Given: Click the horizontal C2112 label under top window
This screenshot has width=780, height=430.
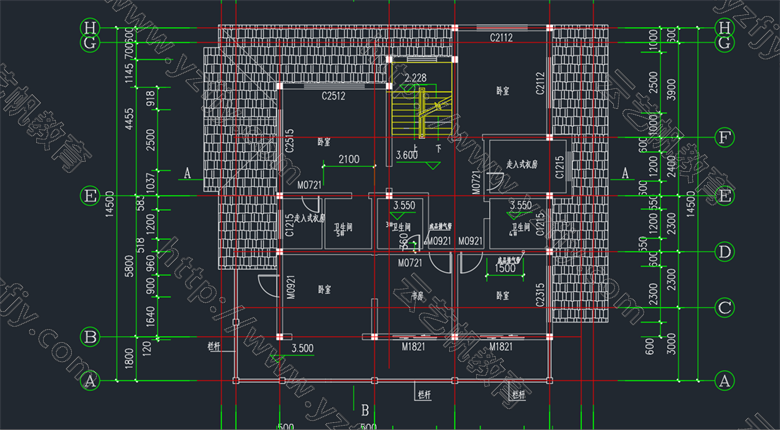Looking at the screenshot, I should [x=501, y=37].
